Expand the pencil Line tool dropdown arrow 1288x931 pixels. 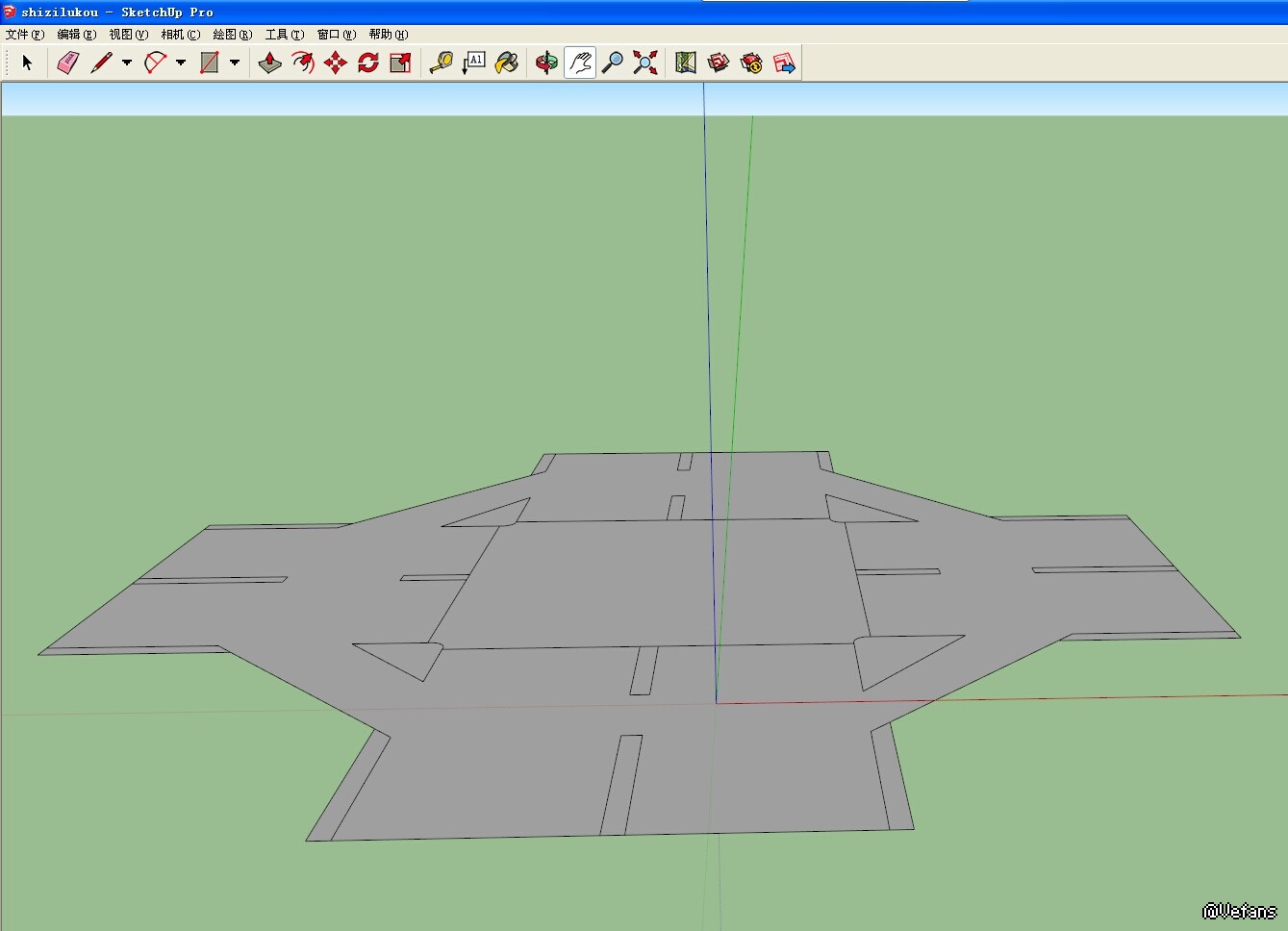pyautogui.click(x=126, y=63)
